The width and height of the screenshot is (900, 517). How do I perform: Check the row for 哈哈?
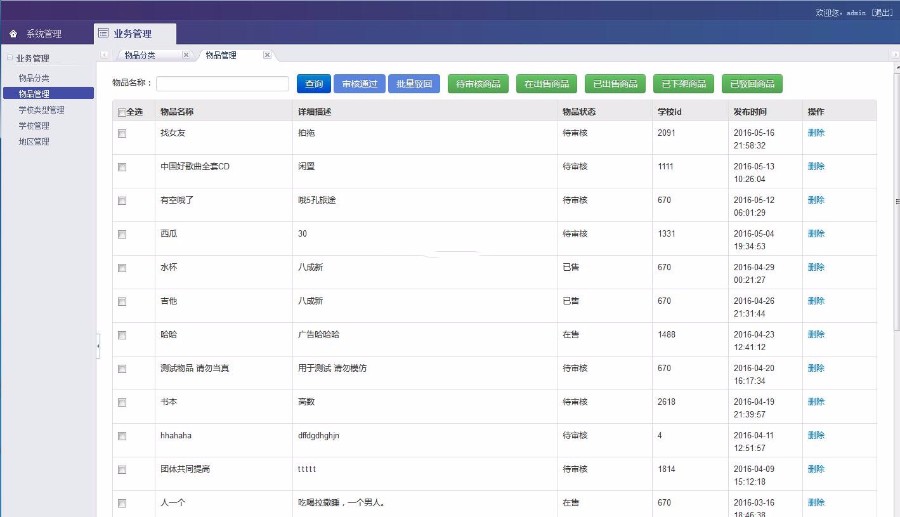tap(122, 335)
